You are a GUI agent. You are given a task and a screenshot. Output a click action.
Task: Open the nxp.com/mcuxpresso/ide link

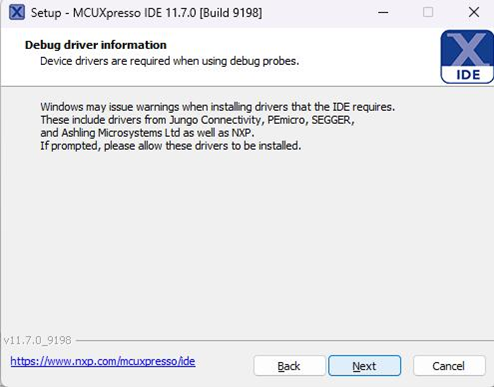tap(103, 361)
